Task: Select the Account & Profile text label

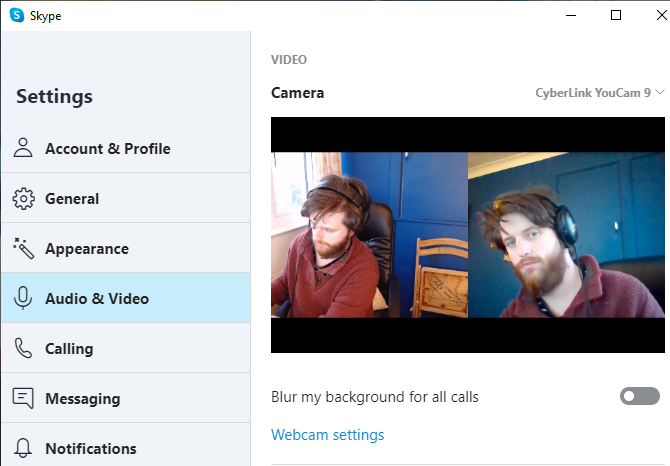Action: point(107,149)
